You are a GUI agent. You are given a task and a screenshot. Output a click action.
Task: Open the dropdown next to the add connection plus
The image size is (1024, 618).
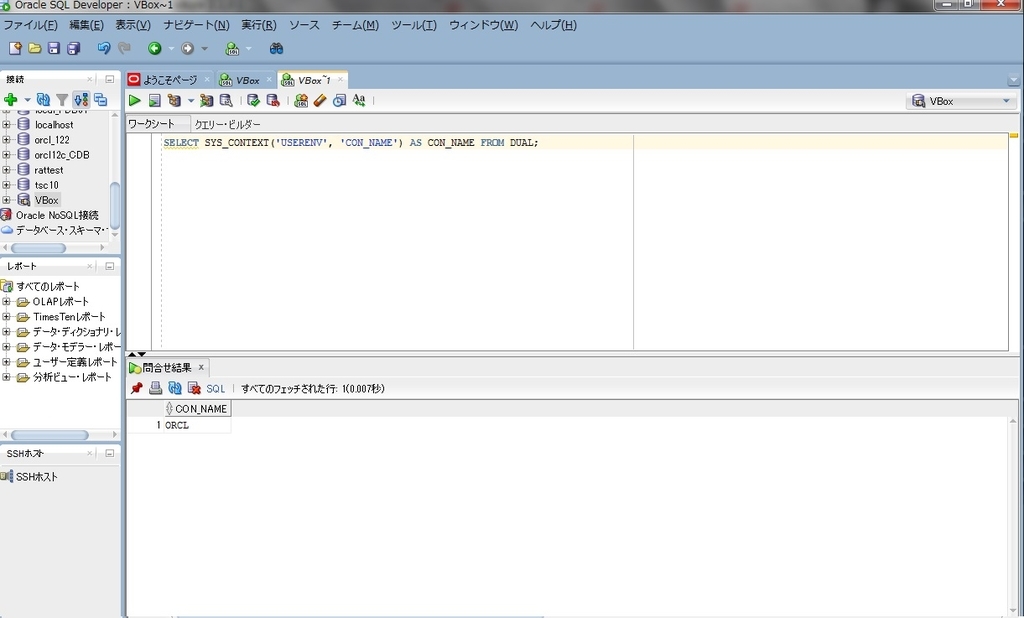pyautogui.click(x=27, y=100)
